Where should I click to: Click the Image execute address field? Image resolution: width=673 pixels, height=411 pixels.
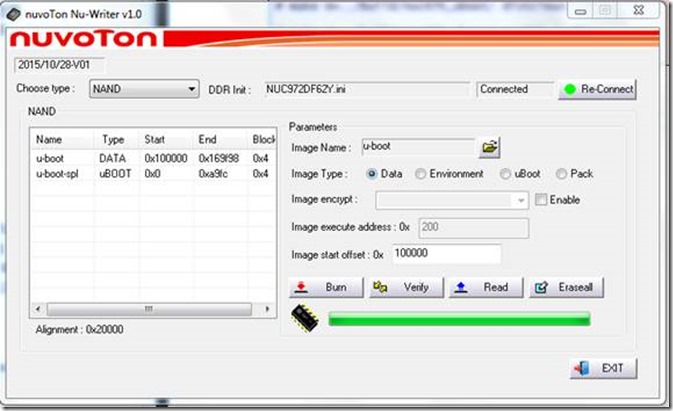point(474,228)
